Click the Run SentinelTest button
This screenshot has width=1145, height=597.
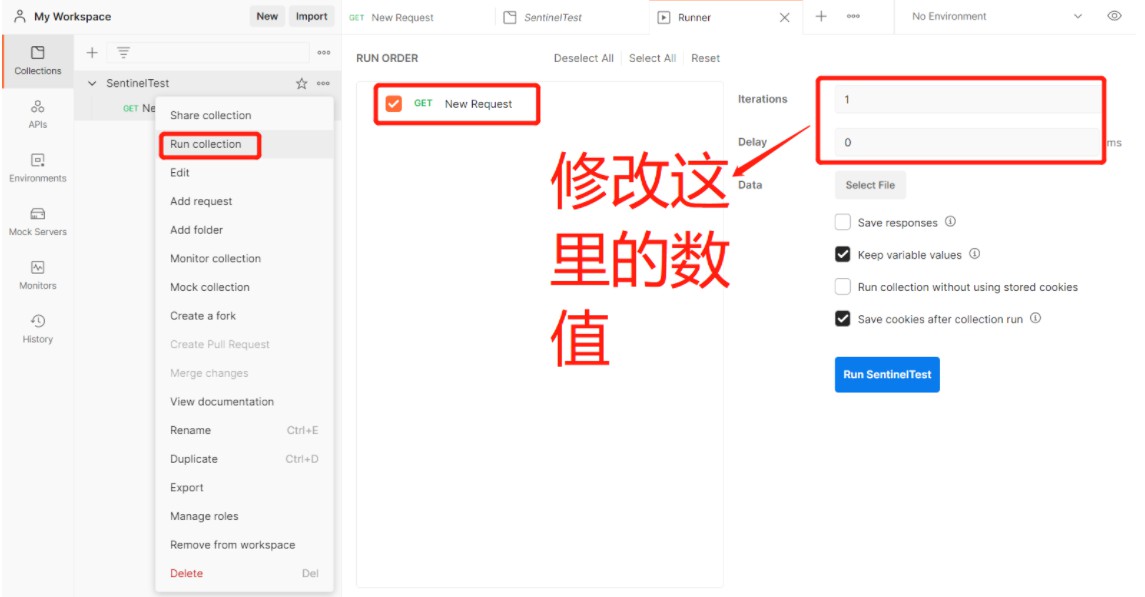pyautogui.click(x=887, y=374)
